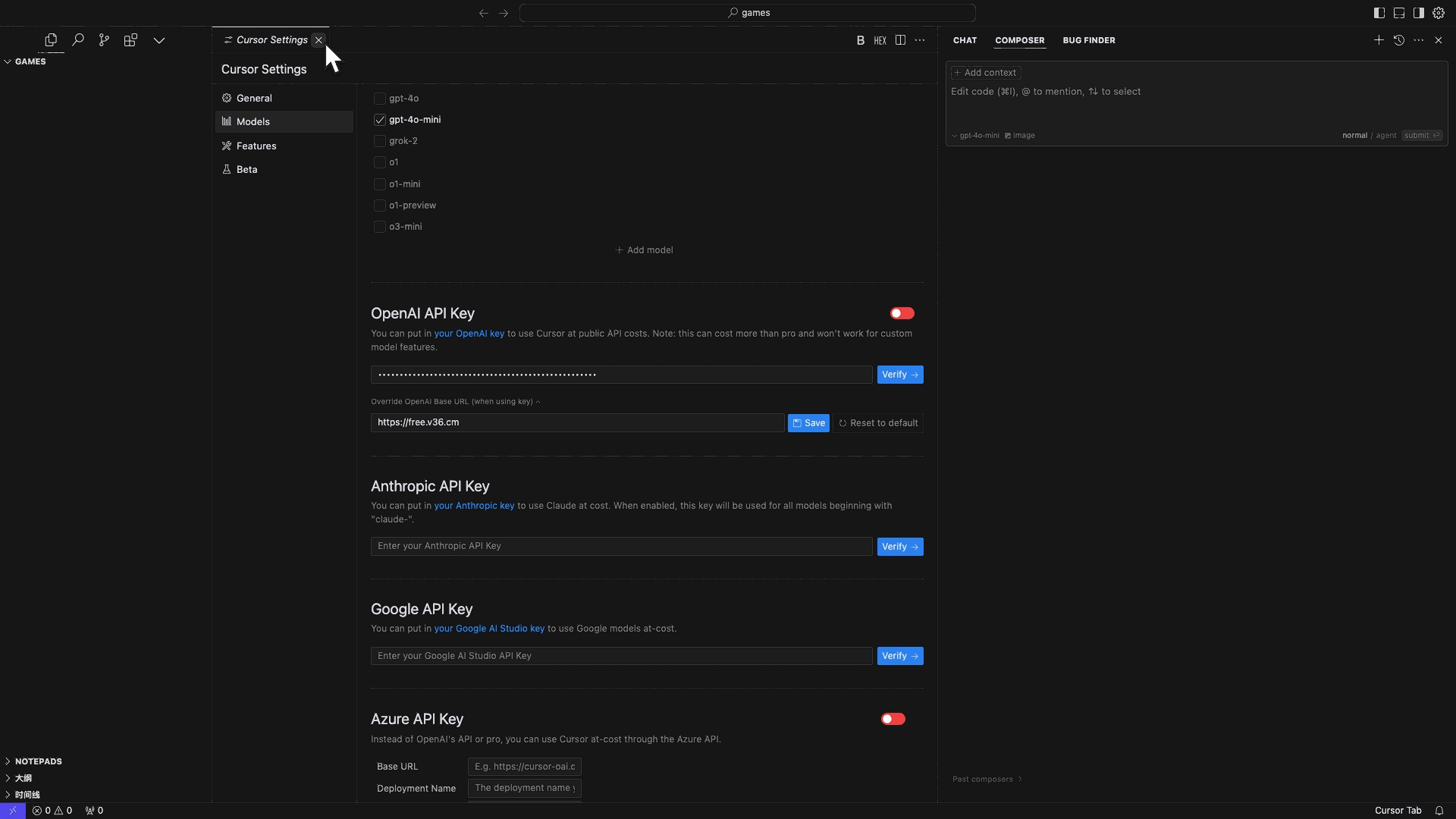Verify the Anthropic API key
The height and width of the screenshot is (819, 1456).
coord(900,547)
